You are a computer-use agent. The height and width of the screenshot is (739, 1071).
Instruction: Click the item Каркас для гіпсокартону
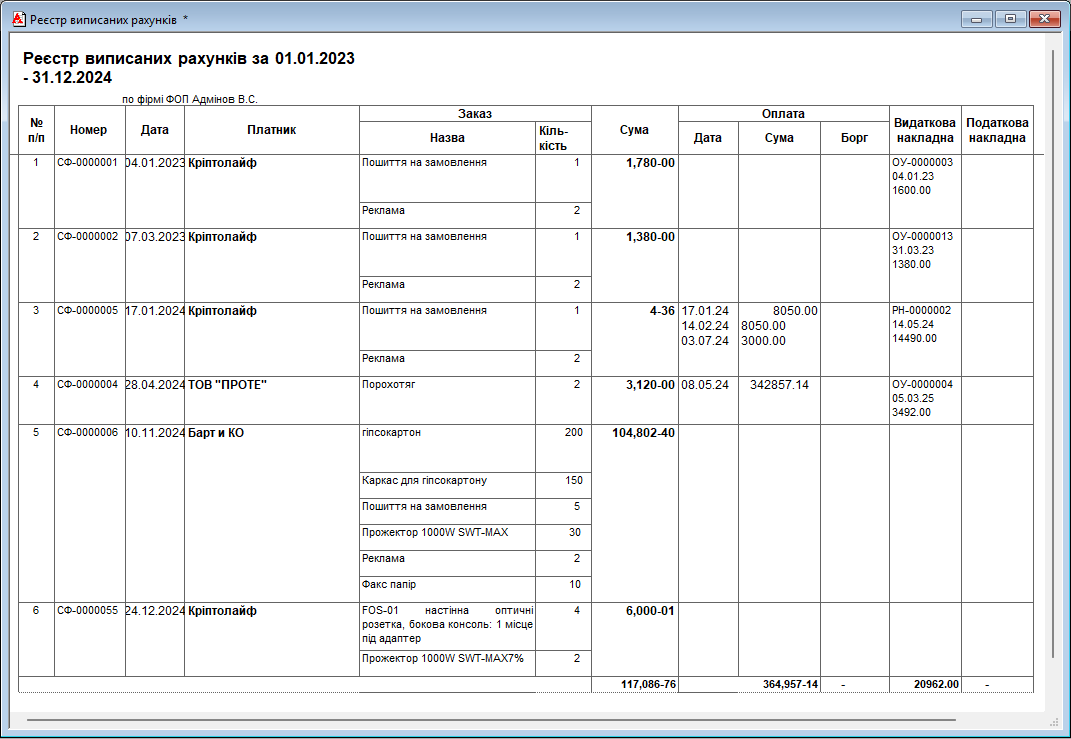pos(424,480)
